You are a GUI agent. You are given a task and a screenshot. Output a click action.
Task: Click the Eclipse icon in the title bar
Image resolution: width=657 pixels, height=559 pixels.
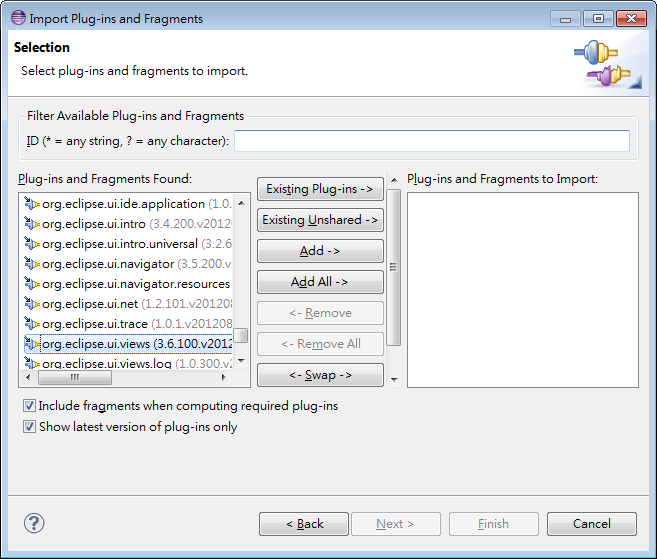[18, 18]
